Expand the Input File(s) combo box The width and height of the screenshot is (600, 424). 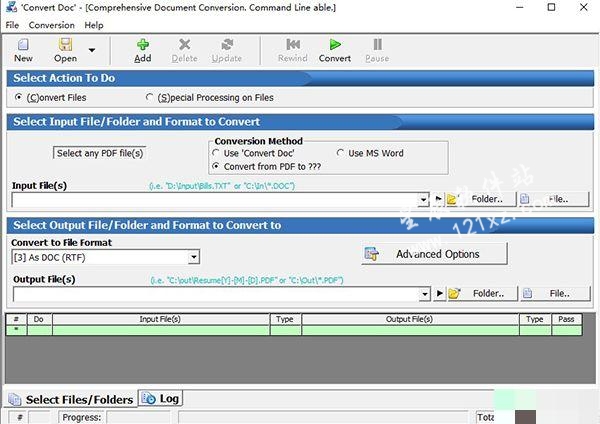pyautogui.click(x=424, y=200)
